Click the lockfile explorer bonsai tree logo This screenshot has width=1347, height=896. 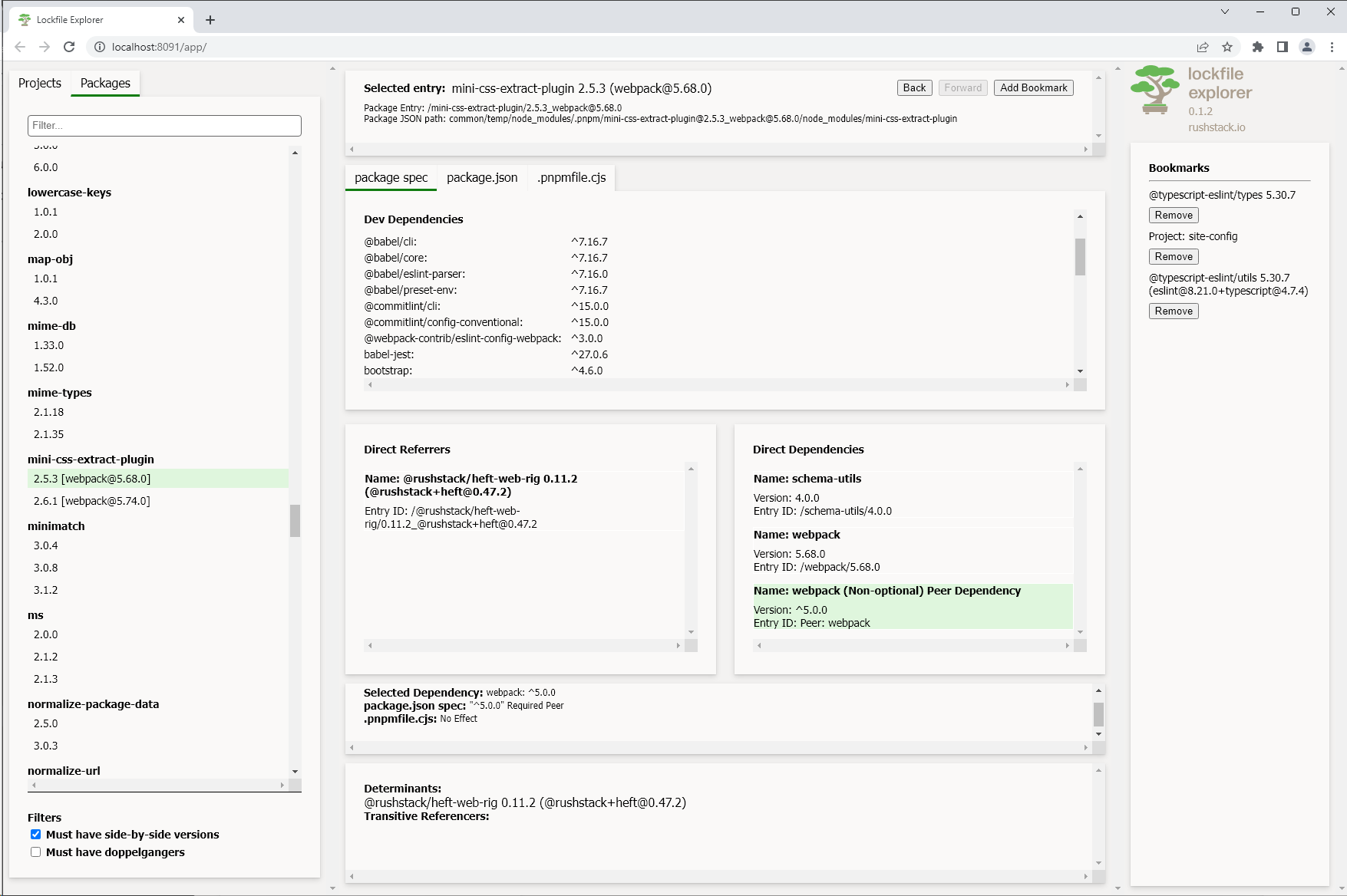coord(1154,89)
